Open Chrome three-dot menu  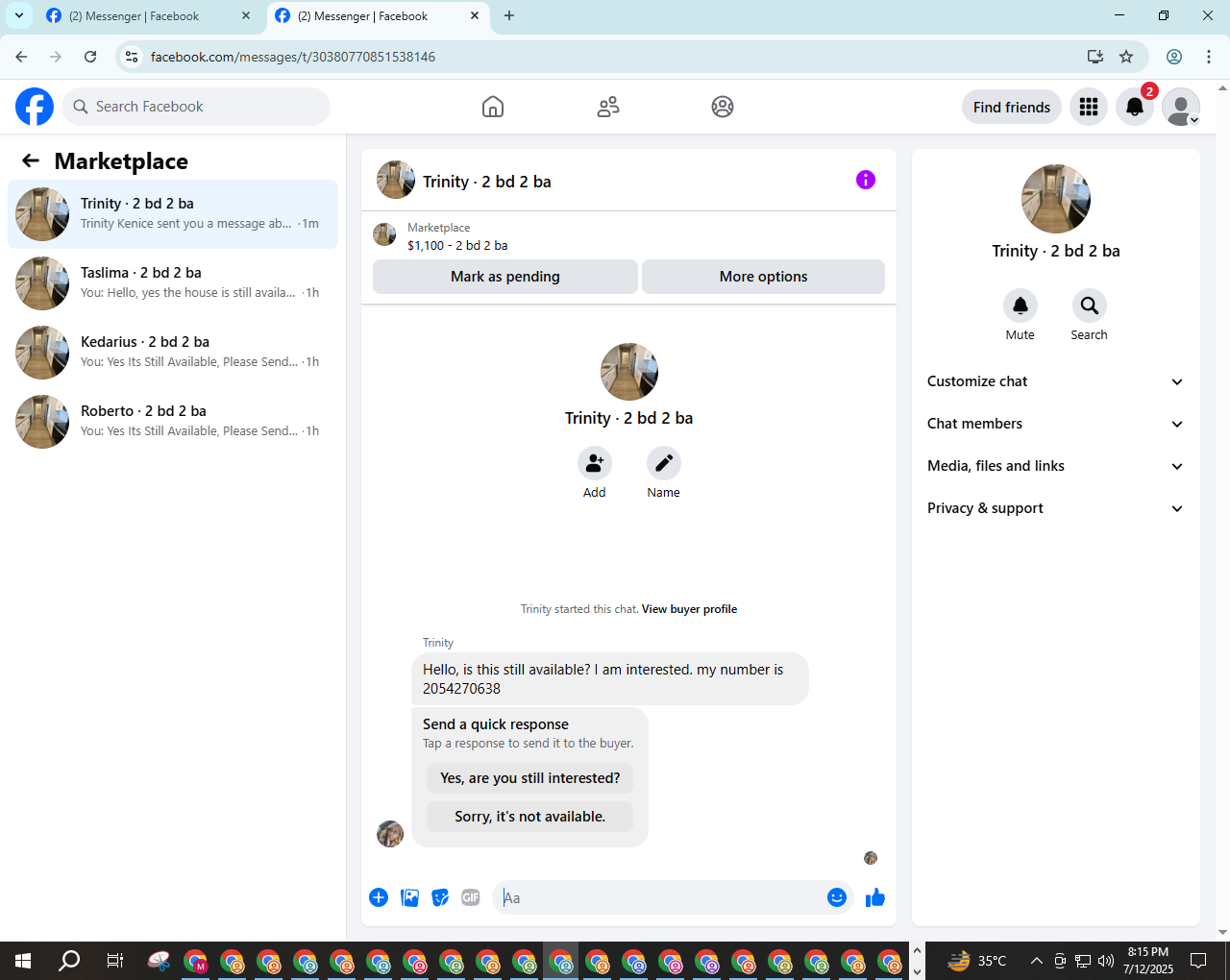point(1209,57)
